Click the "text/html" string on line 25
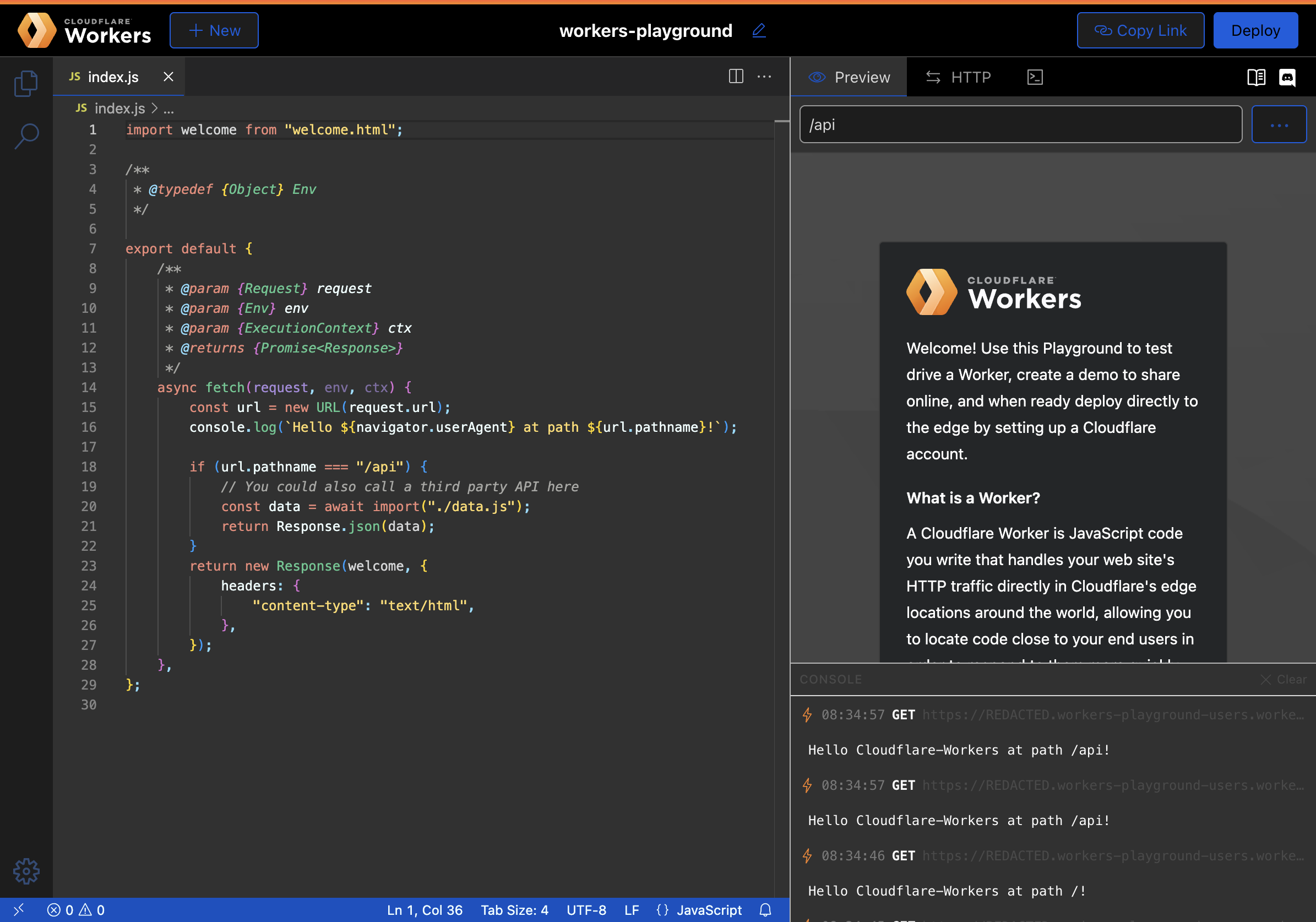 [x=423, y=606]
